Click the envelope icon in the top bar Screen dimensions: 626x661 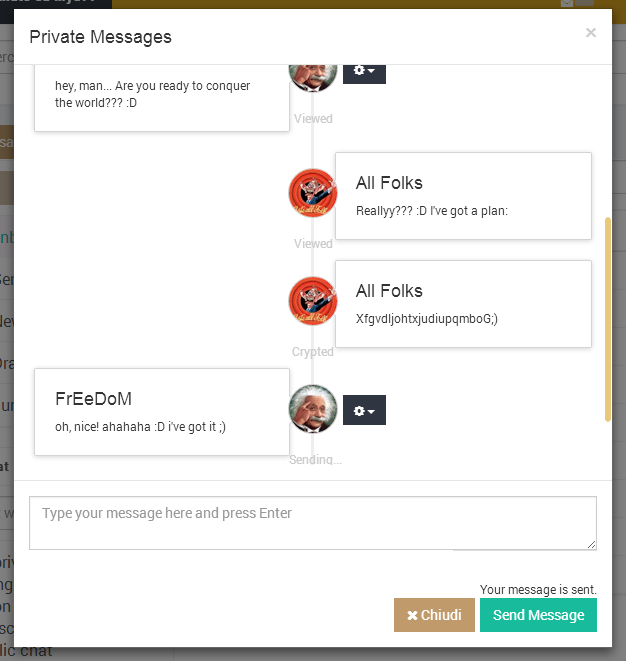567,3
